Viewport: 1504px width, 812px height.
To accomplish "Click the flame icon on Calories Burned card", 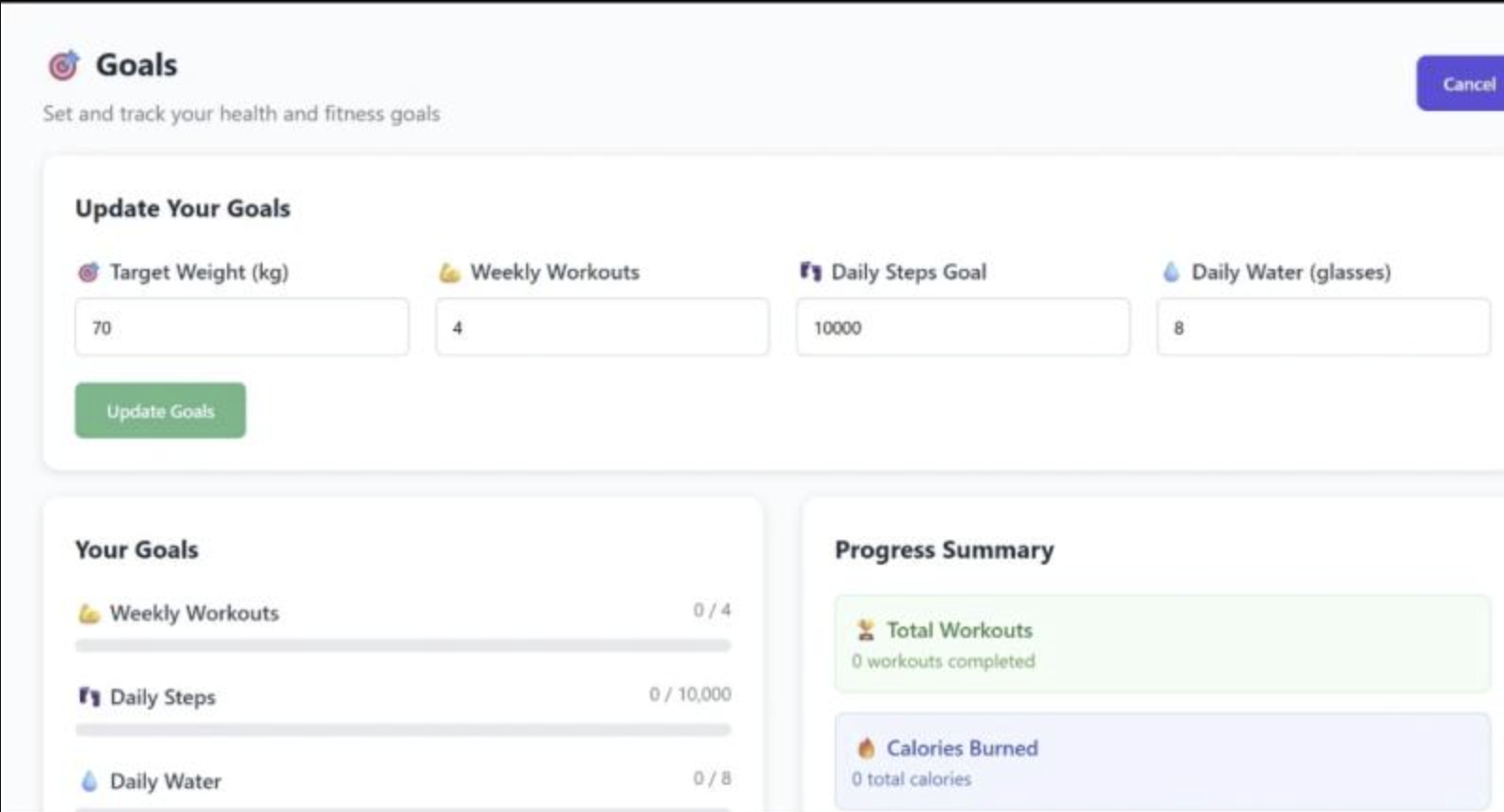I will click(866, 748).
